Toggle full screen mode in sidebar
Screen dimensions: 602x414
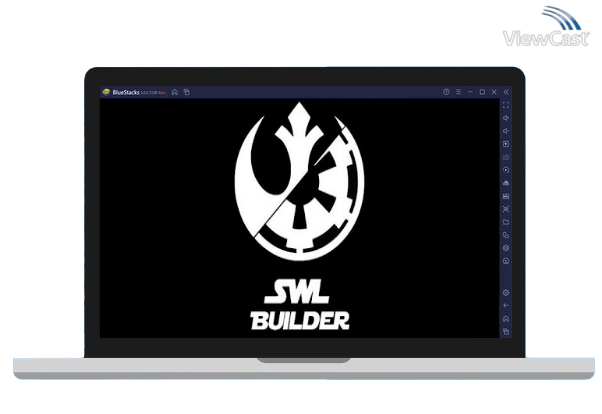pyautogui.click(x=506, y=105)
